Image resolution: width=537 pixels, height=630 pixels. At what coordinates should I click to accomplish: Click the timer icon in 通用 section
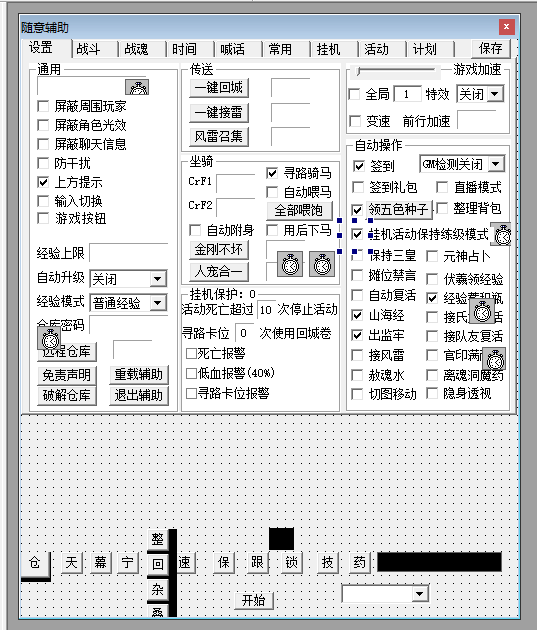[x=137, y=87]
